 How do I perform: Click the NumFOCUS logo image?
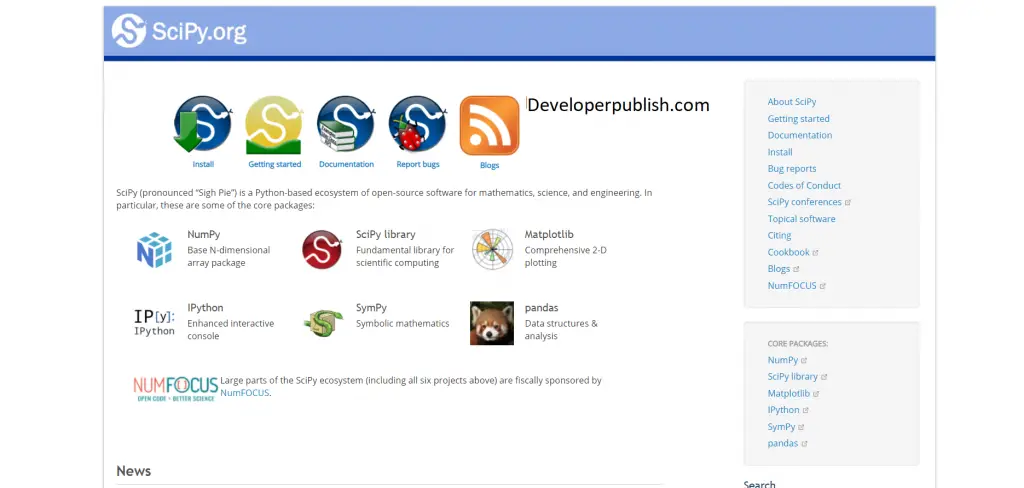(176, 388)
